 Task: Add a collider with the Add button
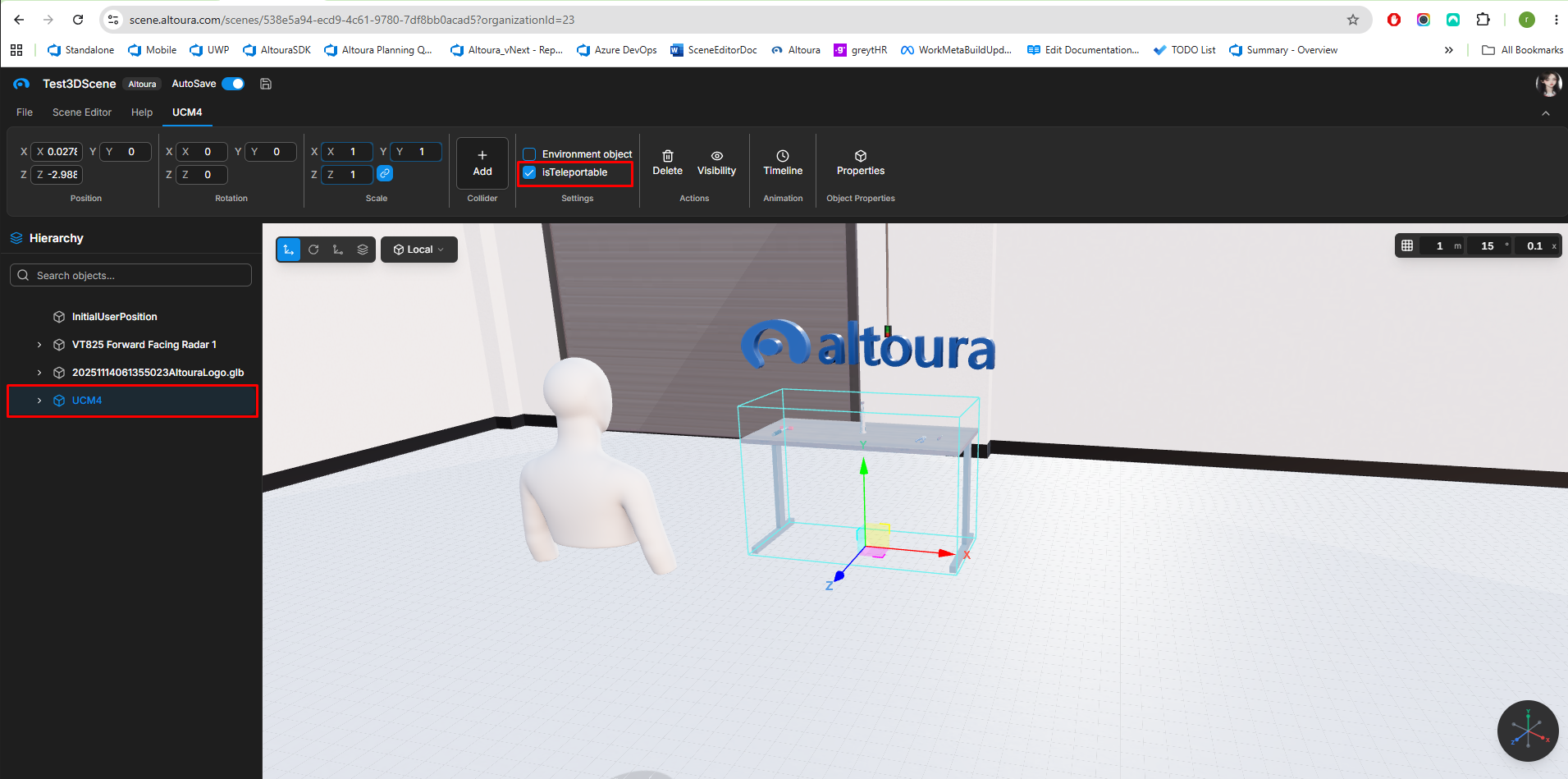[x=482, y=163]
